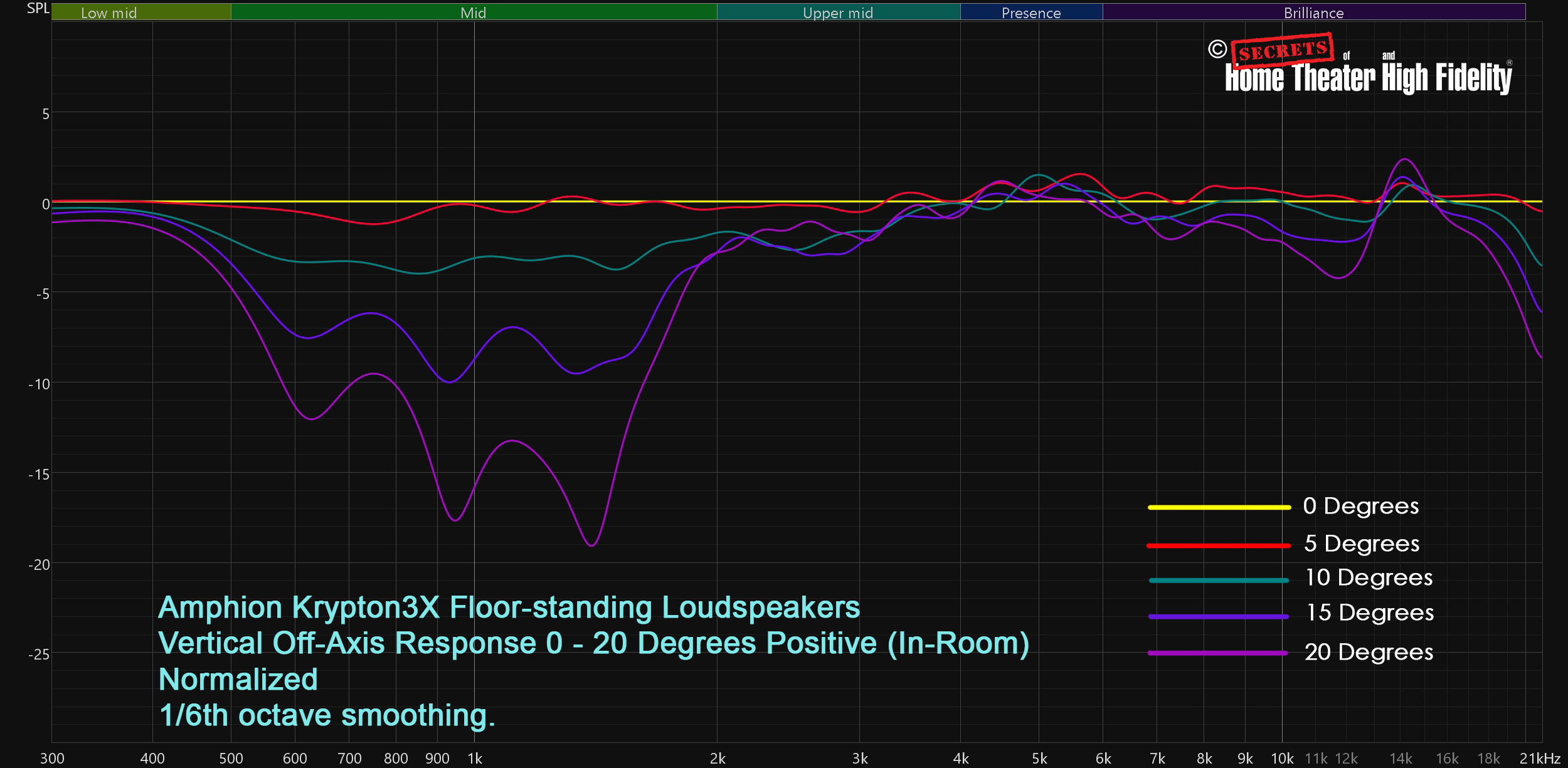The image size is (1568, 768).
Task: Select the Presence frequency band
Action: 1032,12
